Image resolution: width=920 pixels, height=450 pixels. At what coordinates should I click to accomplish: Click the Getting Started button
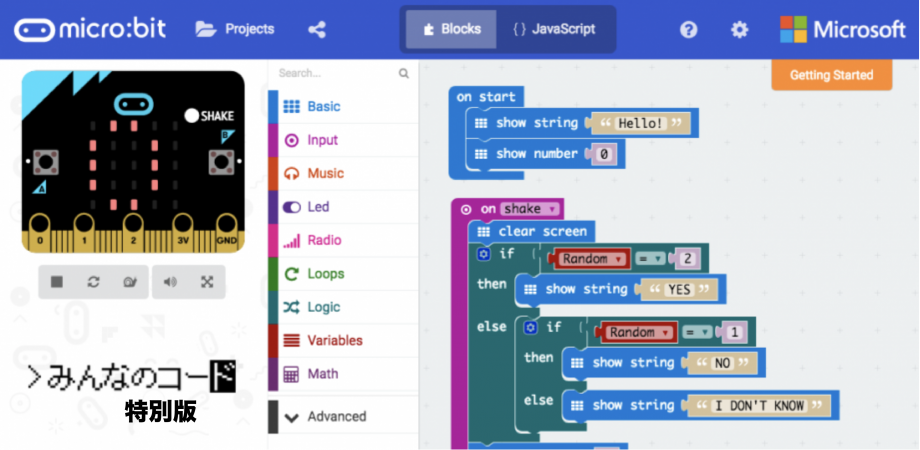tap(831, 75)
